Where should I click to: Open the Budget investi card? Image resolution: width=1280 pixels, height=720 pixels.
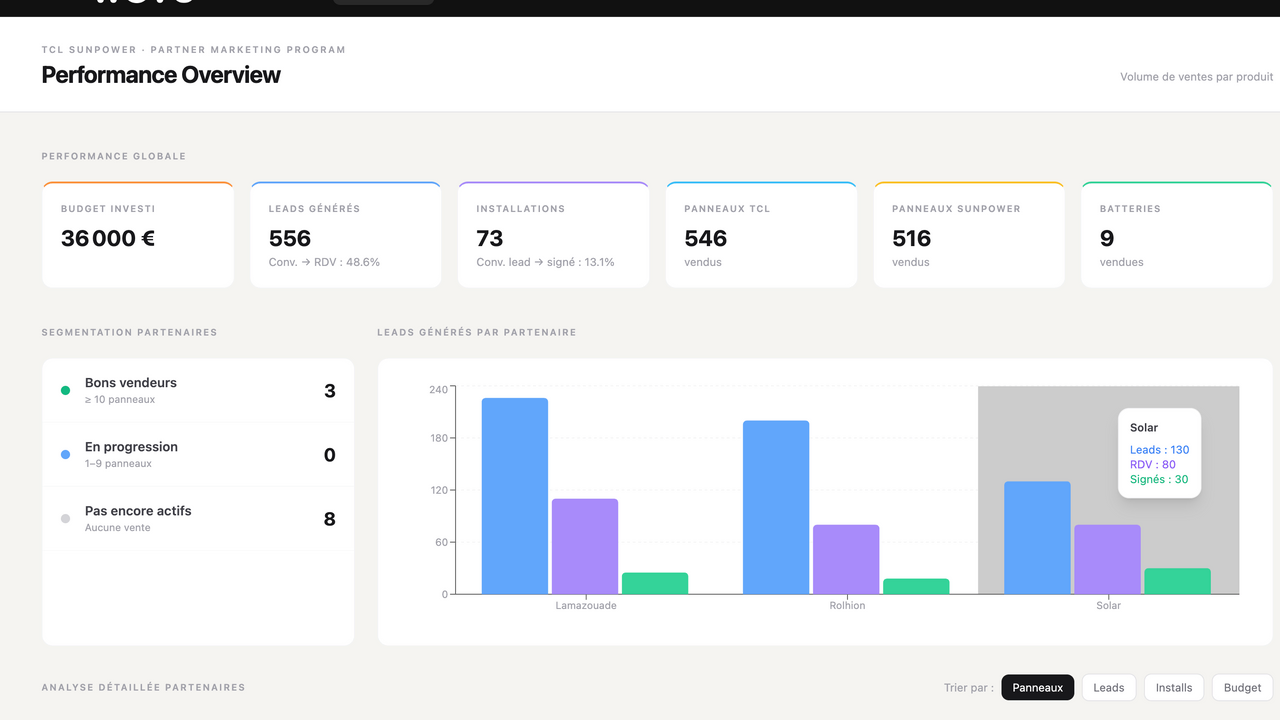(138, 235)
